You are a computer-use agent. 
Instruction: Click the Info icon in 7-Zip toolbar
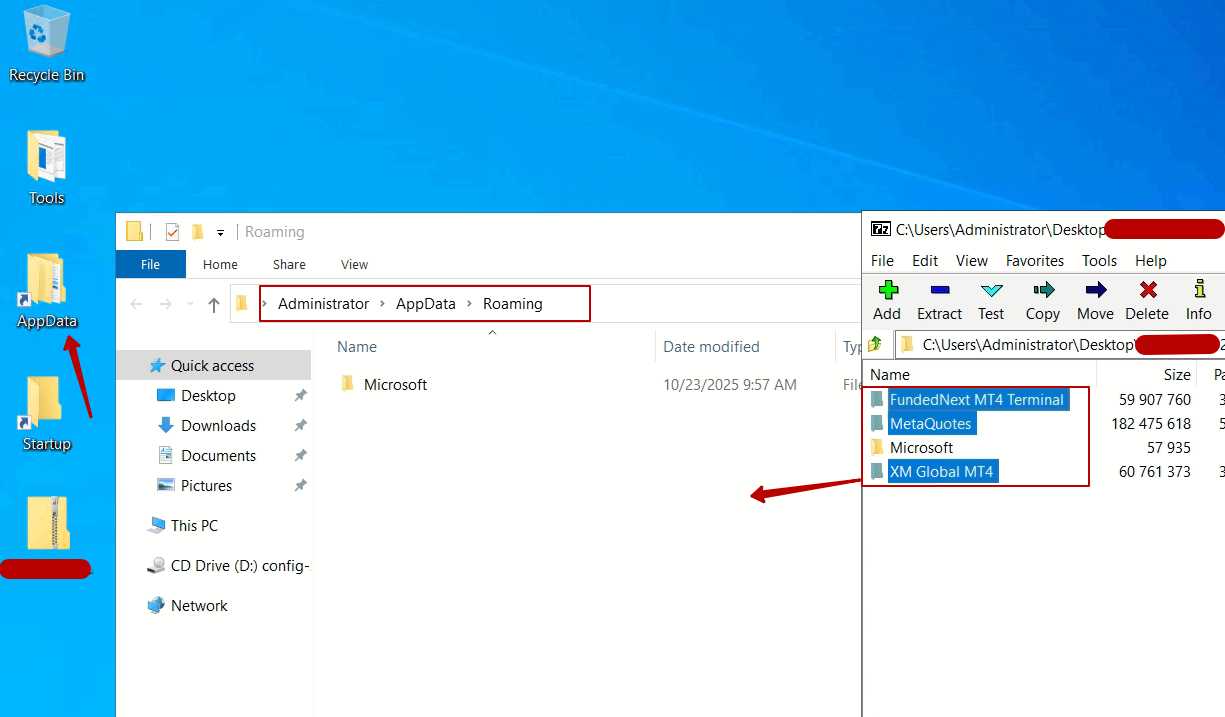click(x=1198, y=300)
